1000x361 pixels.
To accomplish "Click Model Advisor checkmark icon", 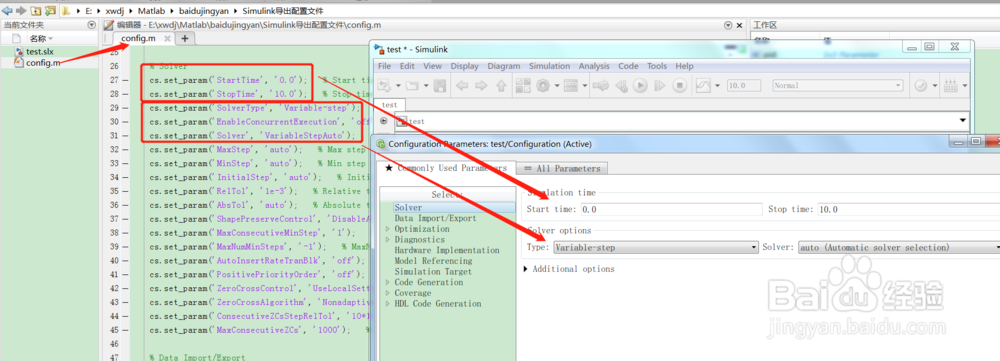I will click(x=921, y=85).
